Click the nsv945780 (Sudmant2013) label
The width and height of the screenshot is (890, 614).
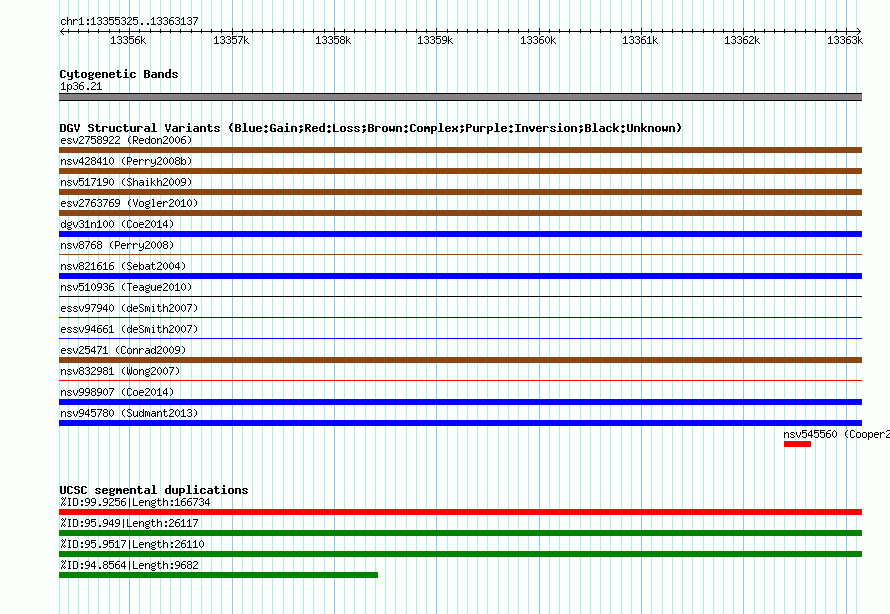tap(129, 413)
